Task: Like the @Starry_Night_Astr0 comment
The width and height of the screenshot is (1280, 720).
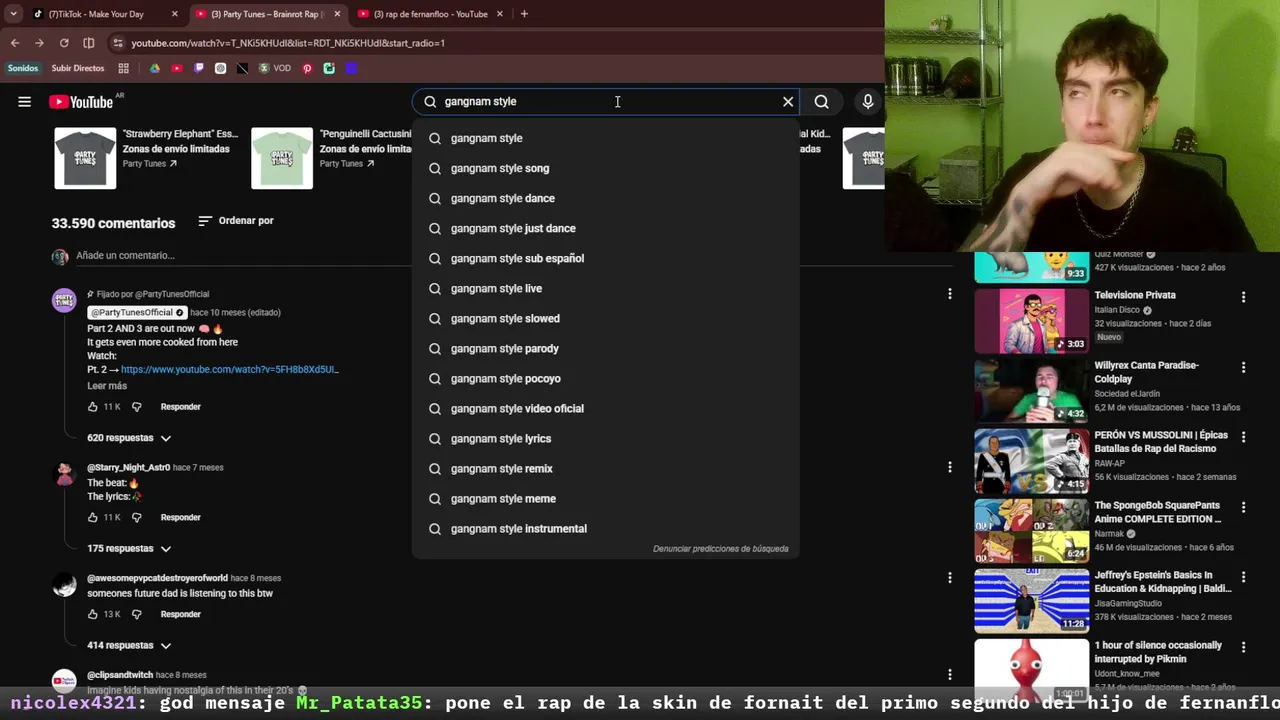Action: [x=93, y=517]
